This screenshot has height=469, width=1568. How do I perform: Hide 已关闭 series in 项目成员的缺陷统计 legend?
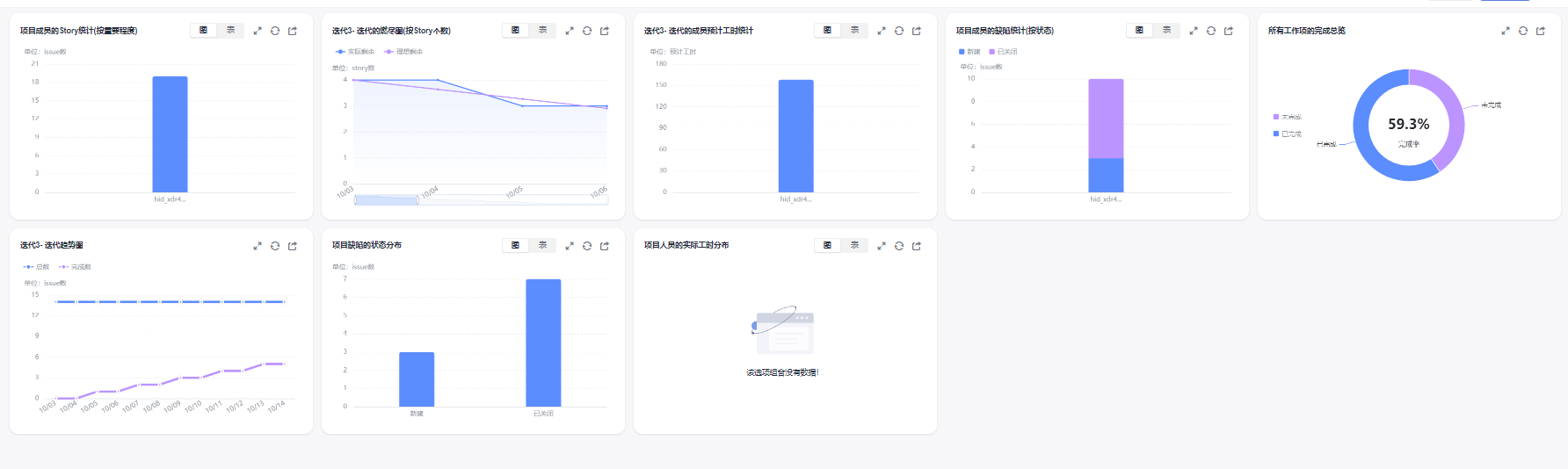(1003, 52)
